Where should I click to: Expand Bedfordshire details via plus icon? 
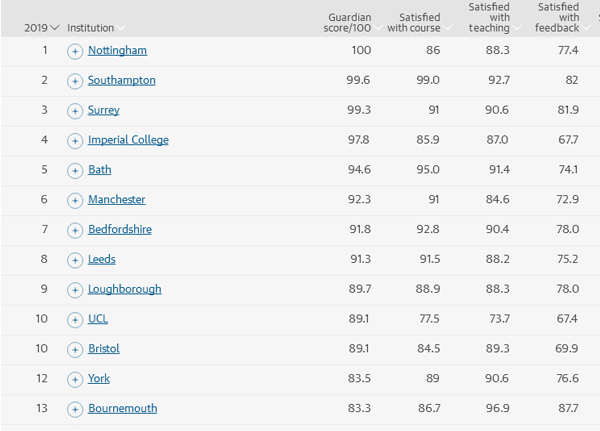75,230
